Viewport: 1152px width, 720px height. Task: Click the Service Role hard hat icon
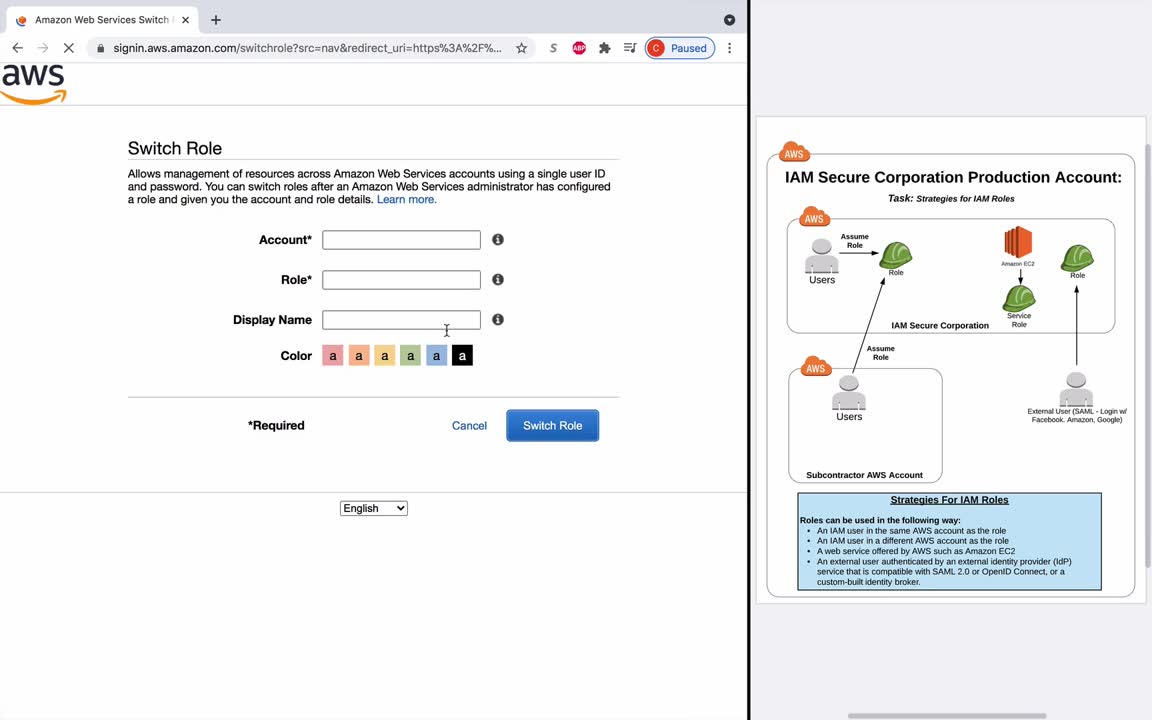tap(1019, 298)
